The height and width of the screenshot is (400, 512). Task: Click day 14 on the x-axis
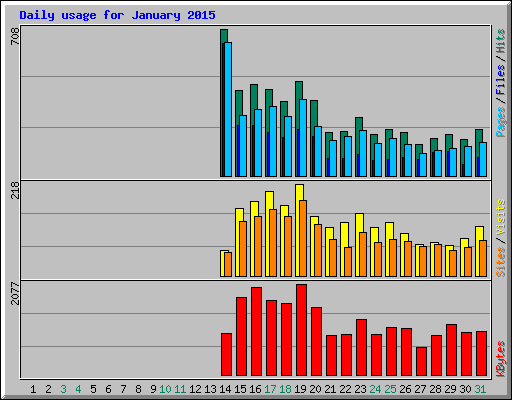point(225,389)
